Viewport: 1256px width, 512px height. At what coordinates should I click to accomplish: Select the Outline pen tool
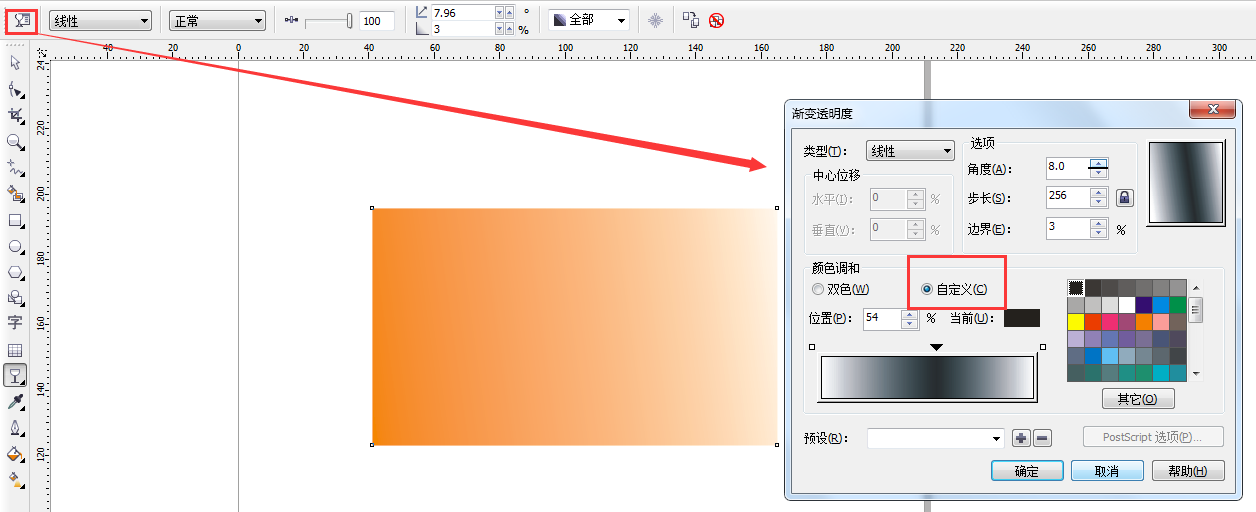tap(15, 428)
